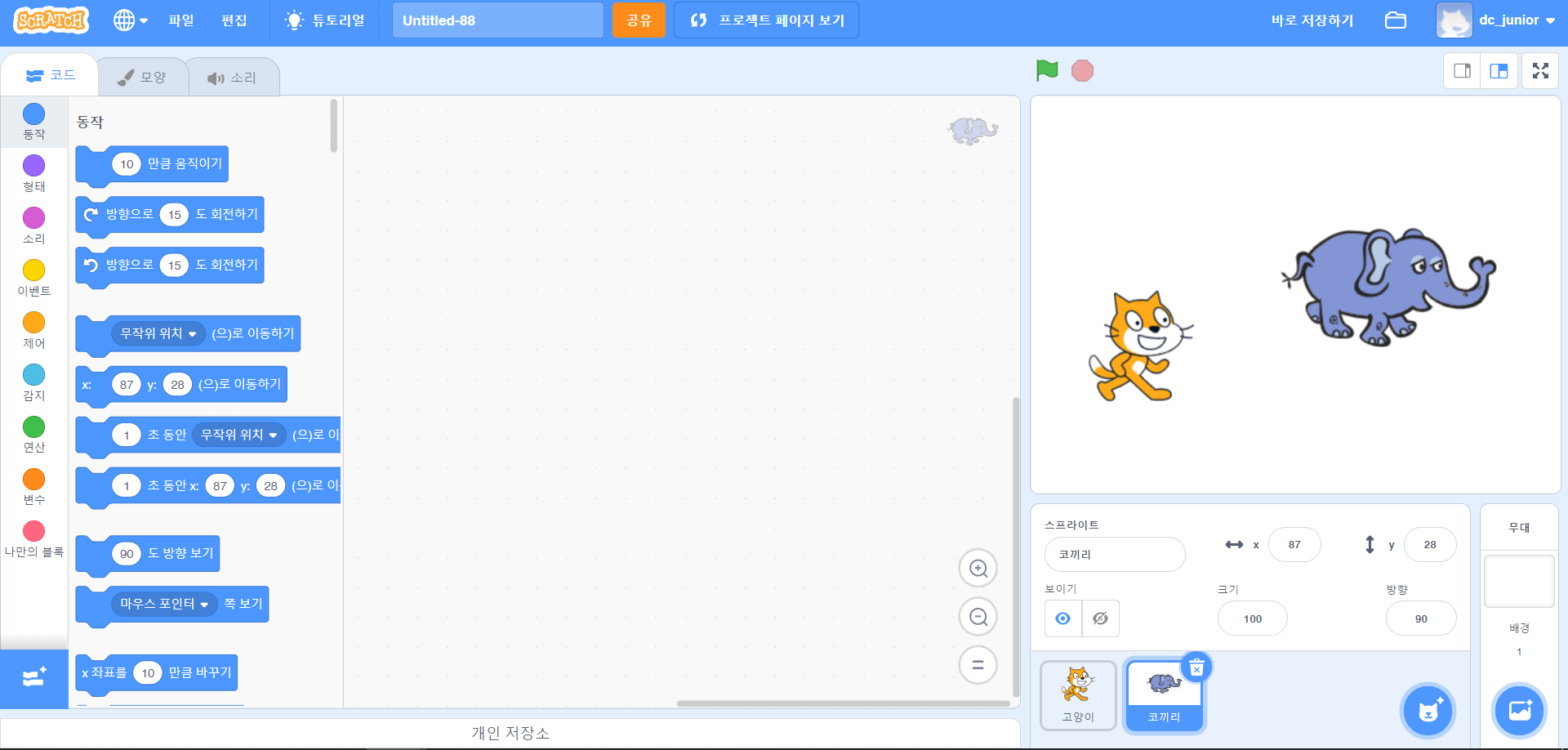The height and width of the screenshot is (750, 1568).
Task: Select the 고양이 sprite thumbnail
Action: pyautogui.click(x=1078, y=694)
